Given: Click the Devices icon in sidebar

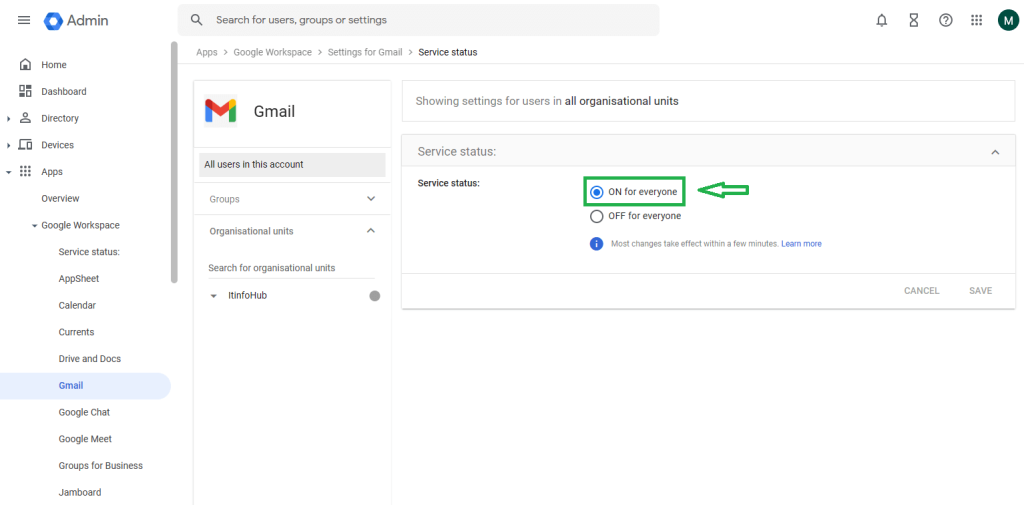Looking at the screenshot, I should click(x=25, y=145).
